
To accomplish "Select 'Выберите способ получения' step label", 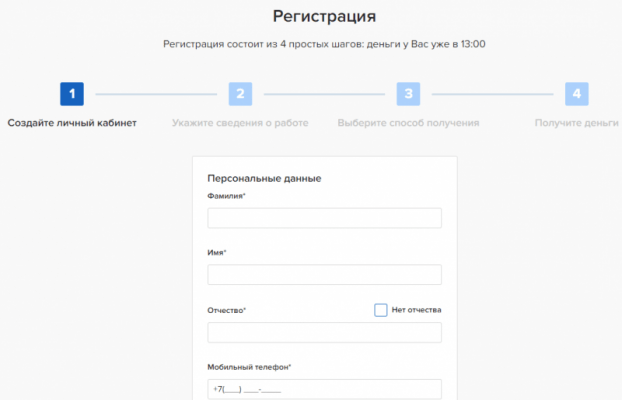I will coord(408,123).
